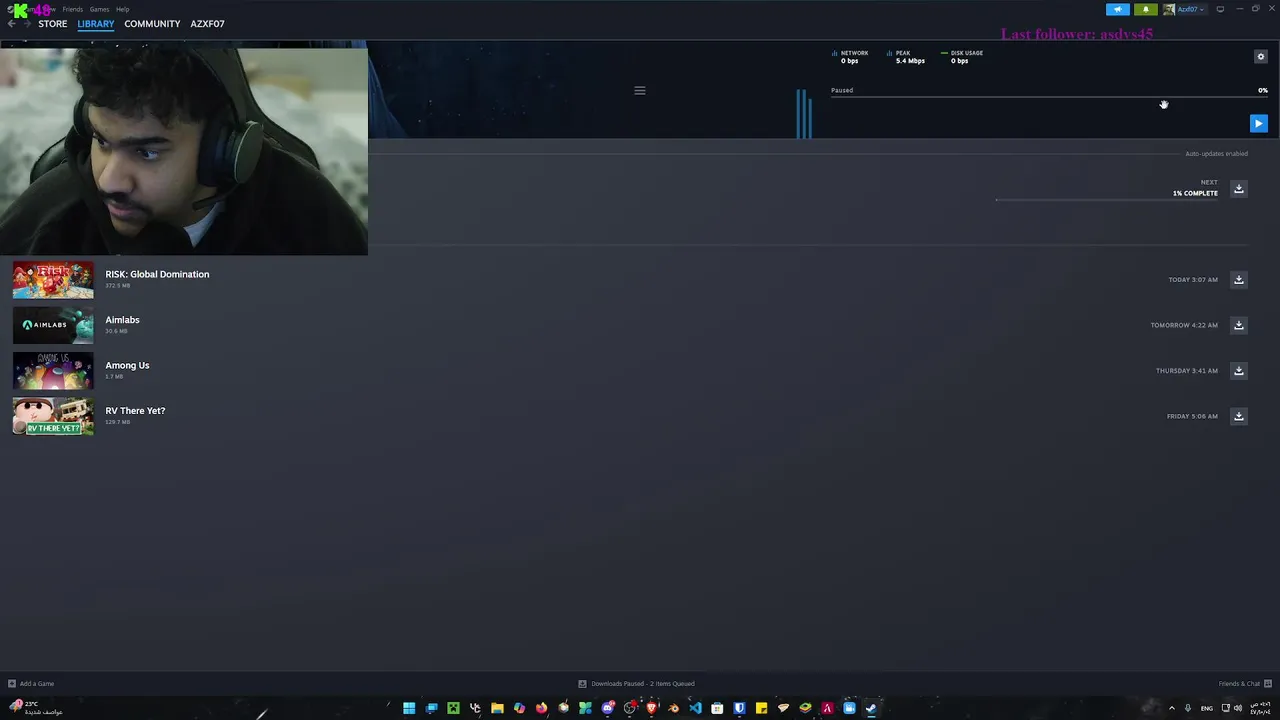Switch to Big Picture mode icon
The width and height of the screenshot is (1280, 720).
[x=1220, y=9]
